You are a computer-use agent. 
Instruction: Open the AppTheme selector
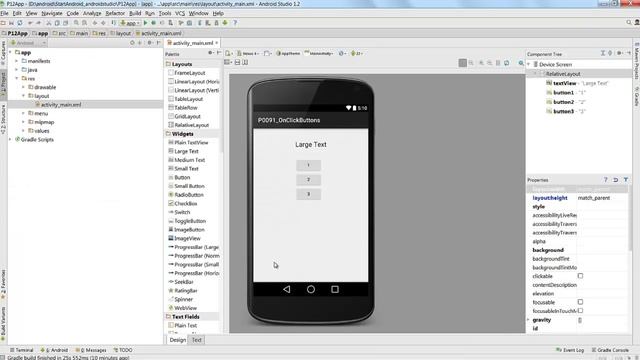click(x=288, y=53)
